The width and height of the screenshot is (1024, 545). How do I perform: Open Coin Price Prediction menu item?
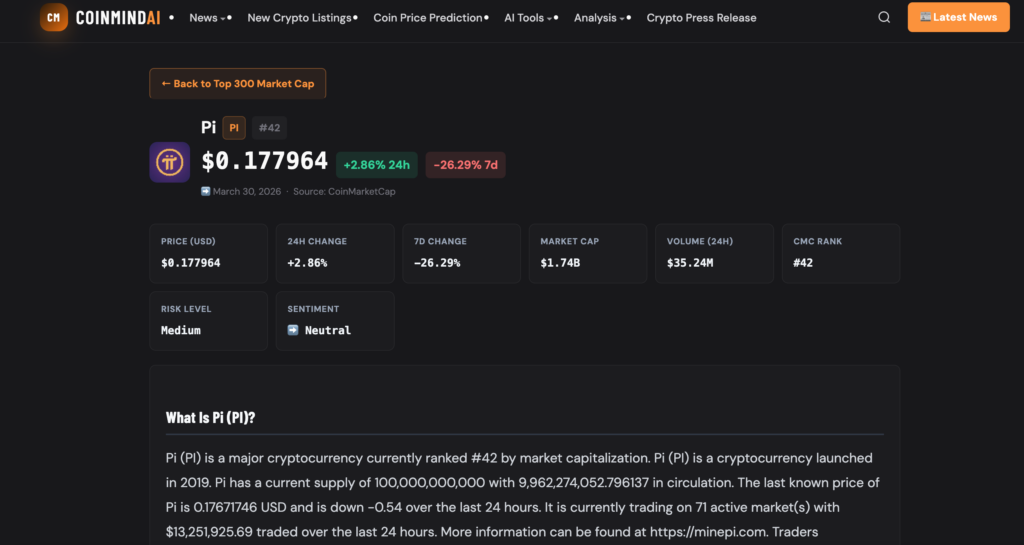point(428,18)
